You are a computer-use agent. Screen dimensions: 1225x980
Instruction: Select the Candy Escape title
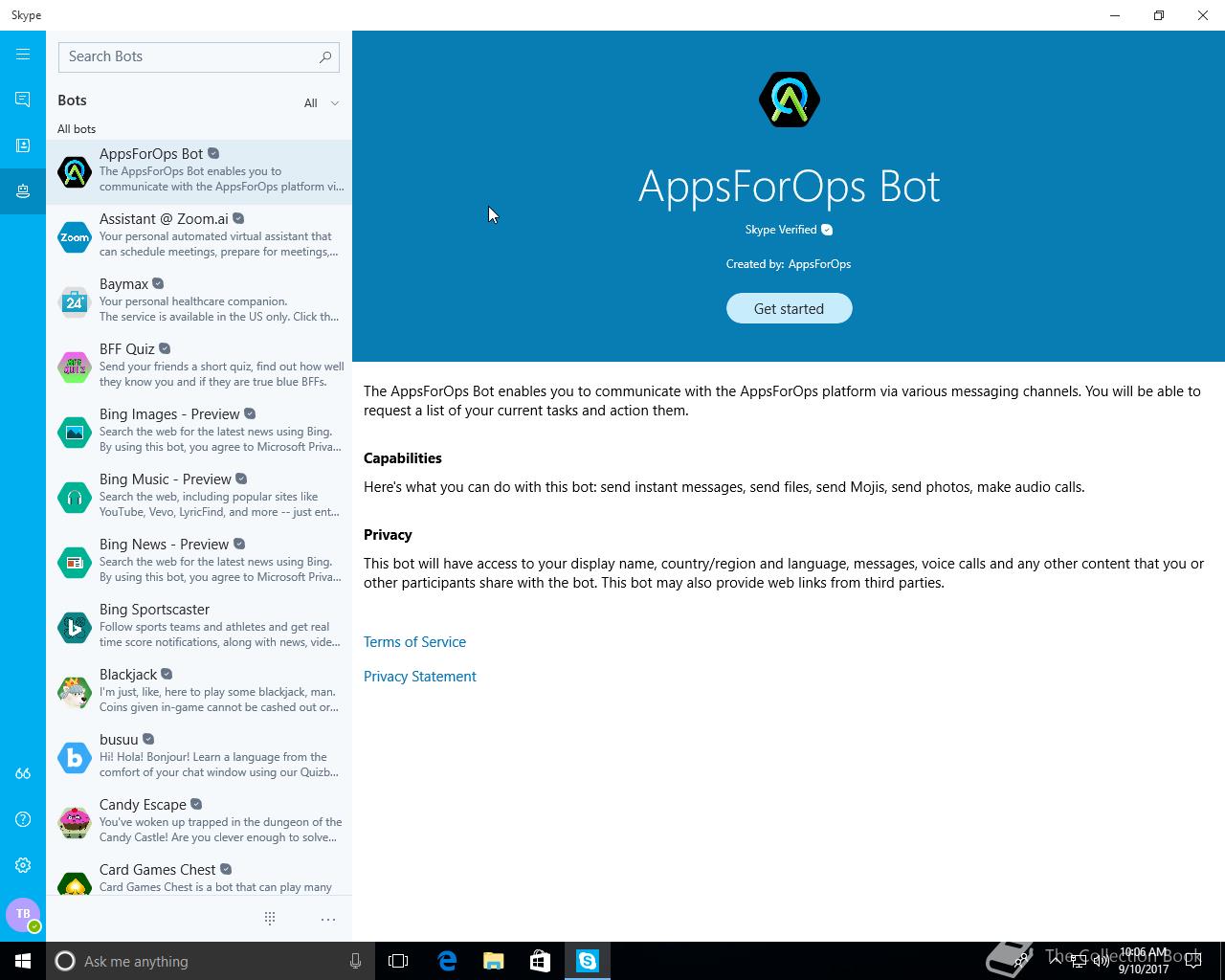tap(143, 805)
